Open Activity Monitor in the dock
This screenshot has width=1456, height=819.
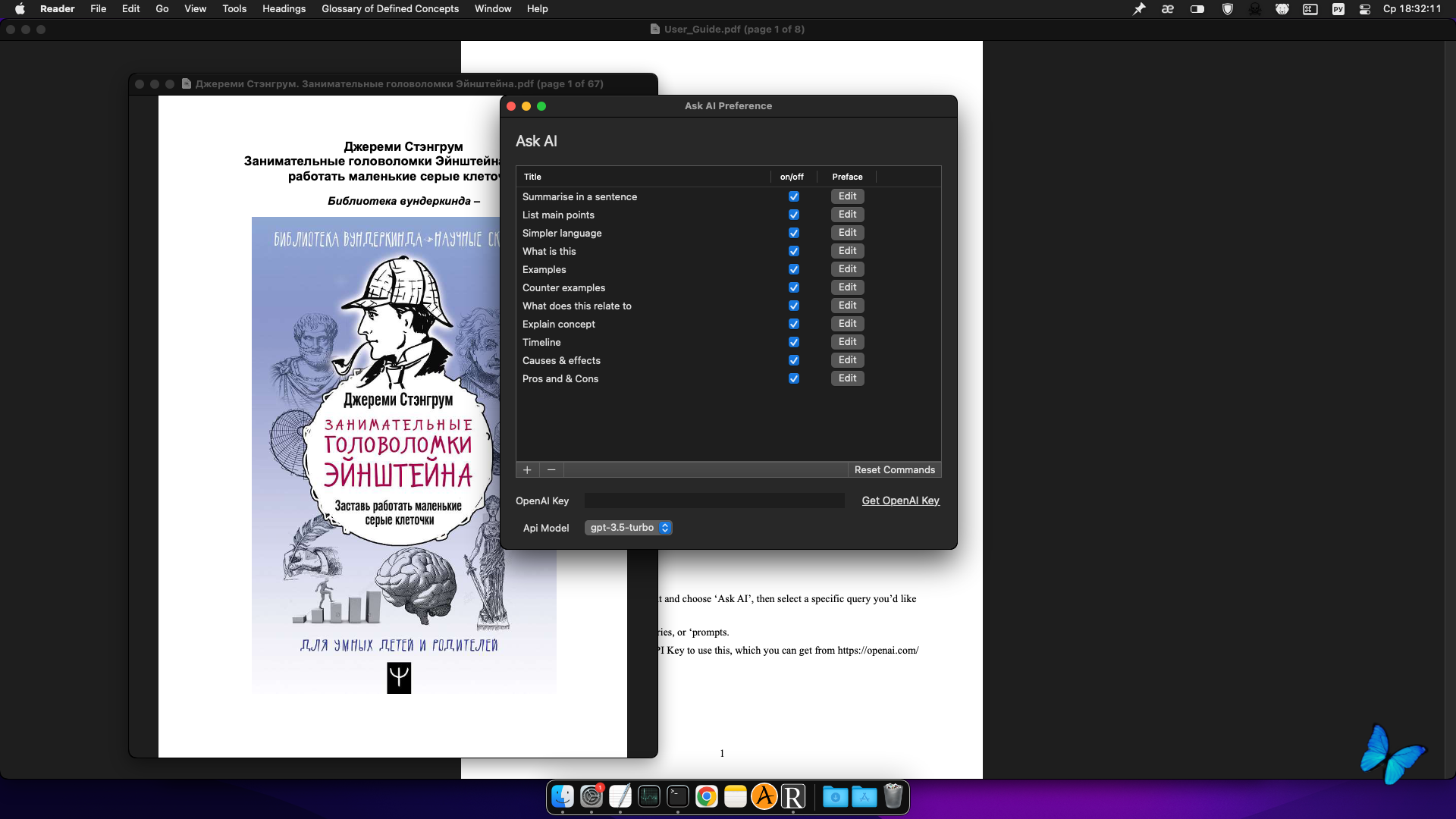point(649,796)
